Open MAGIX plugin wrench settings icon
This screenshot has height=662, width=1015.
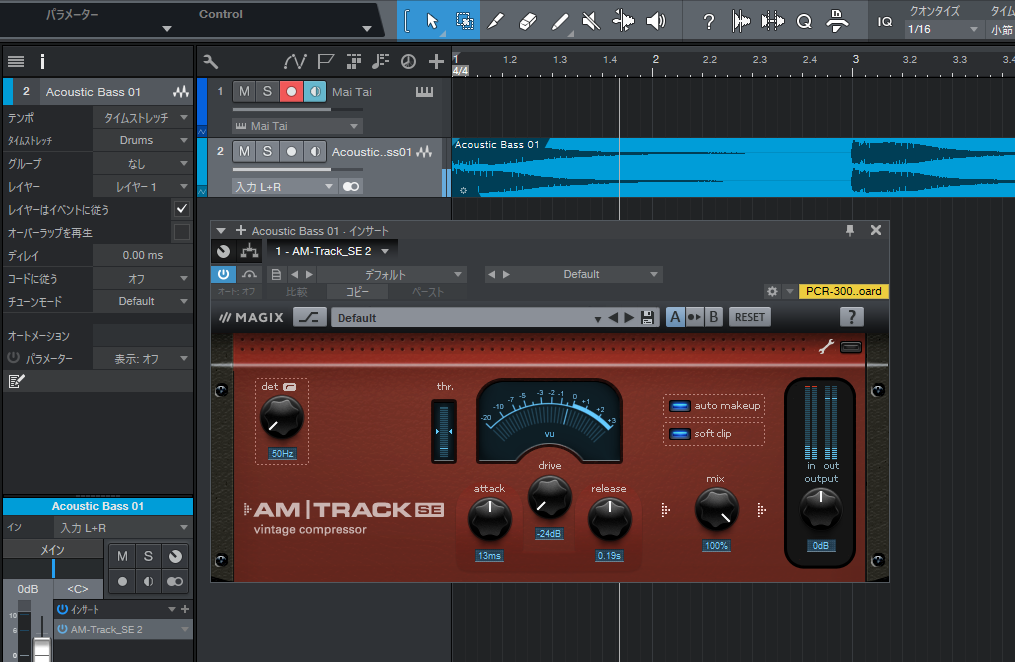coord(826,347)
